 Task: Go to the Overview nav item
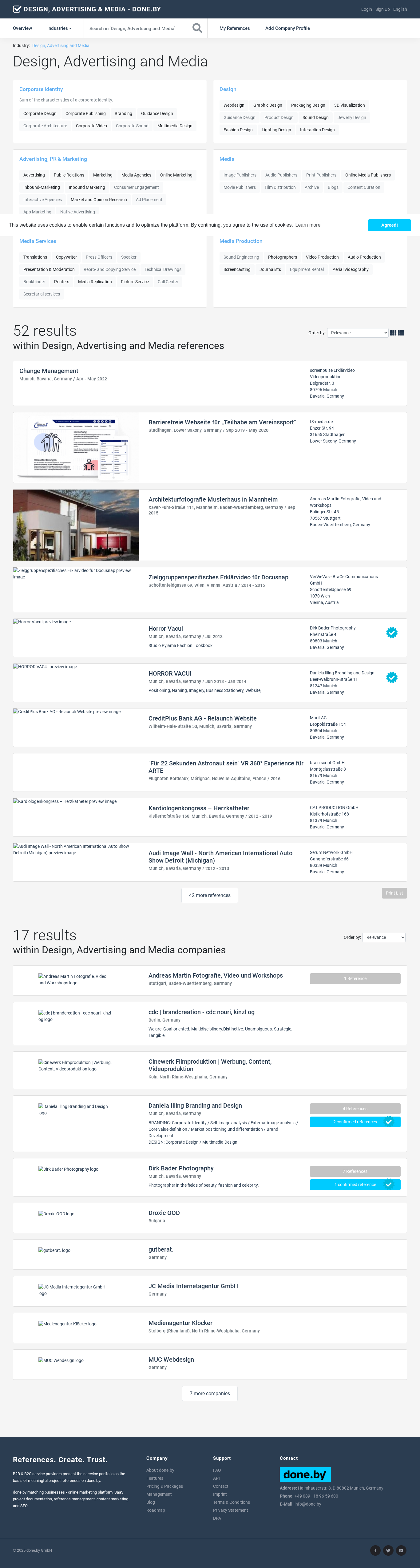tap(22, 28)
